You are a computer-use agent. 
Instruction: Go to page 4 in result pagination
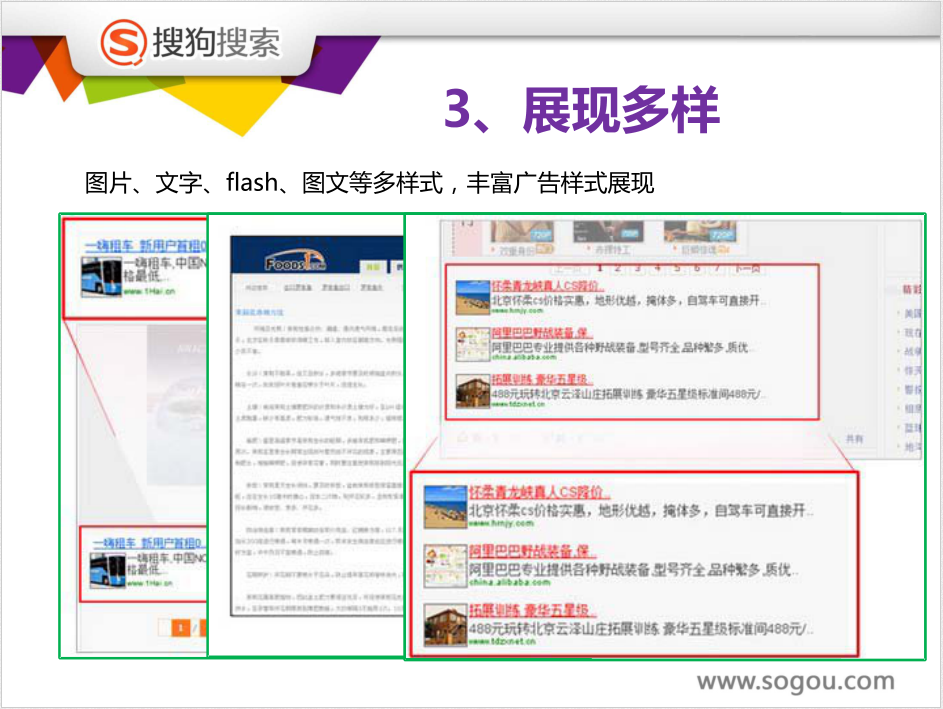pyautogui.click(x=658, y=268)
